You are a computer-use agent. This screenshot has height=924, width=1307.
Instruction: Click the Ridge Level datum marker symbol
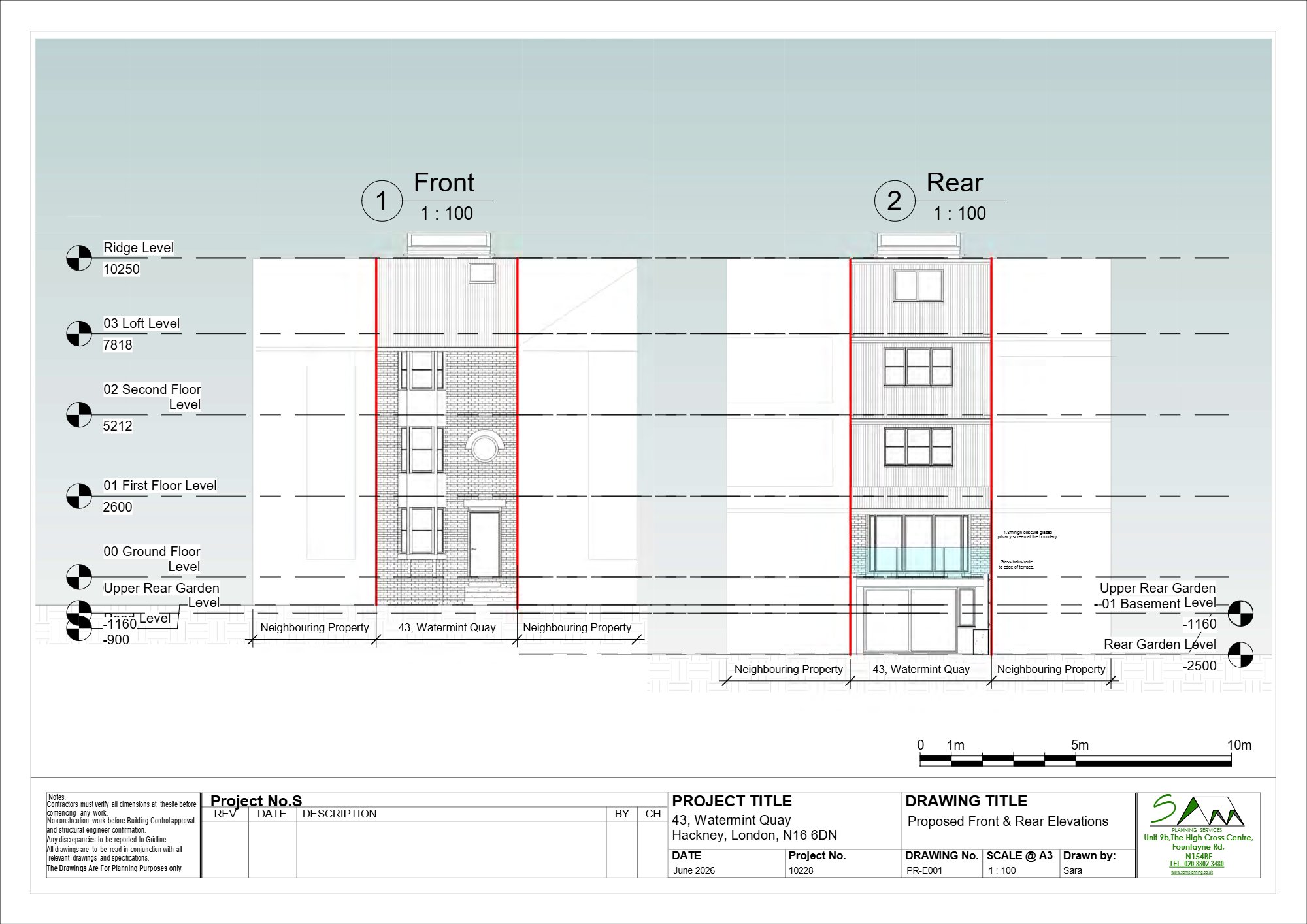point(79,258)
